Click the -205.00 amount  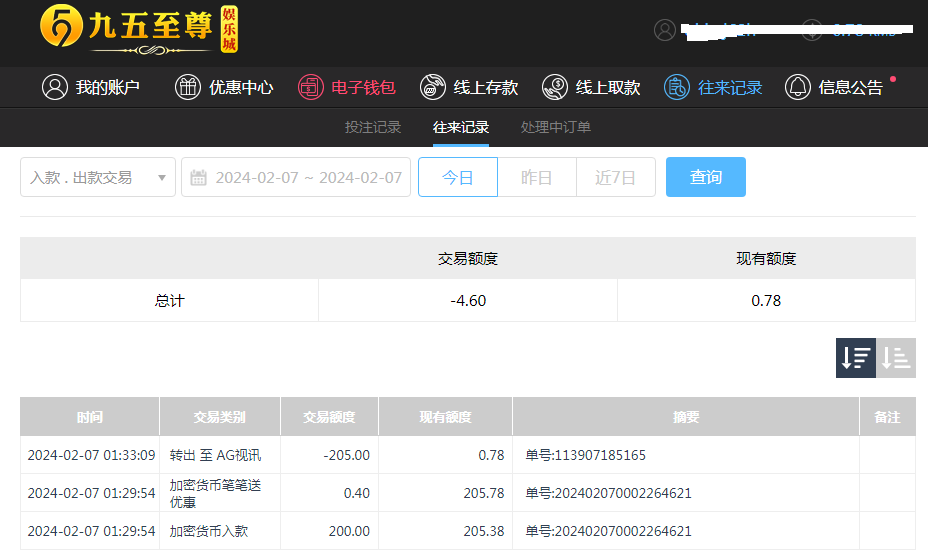[x=347, y=455]
